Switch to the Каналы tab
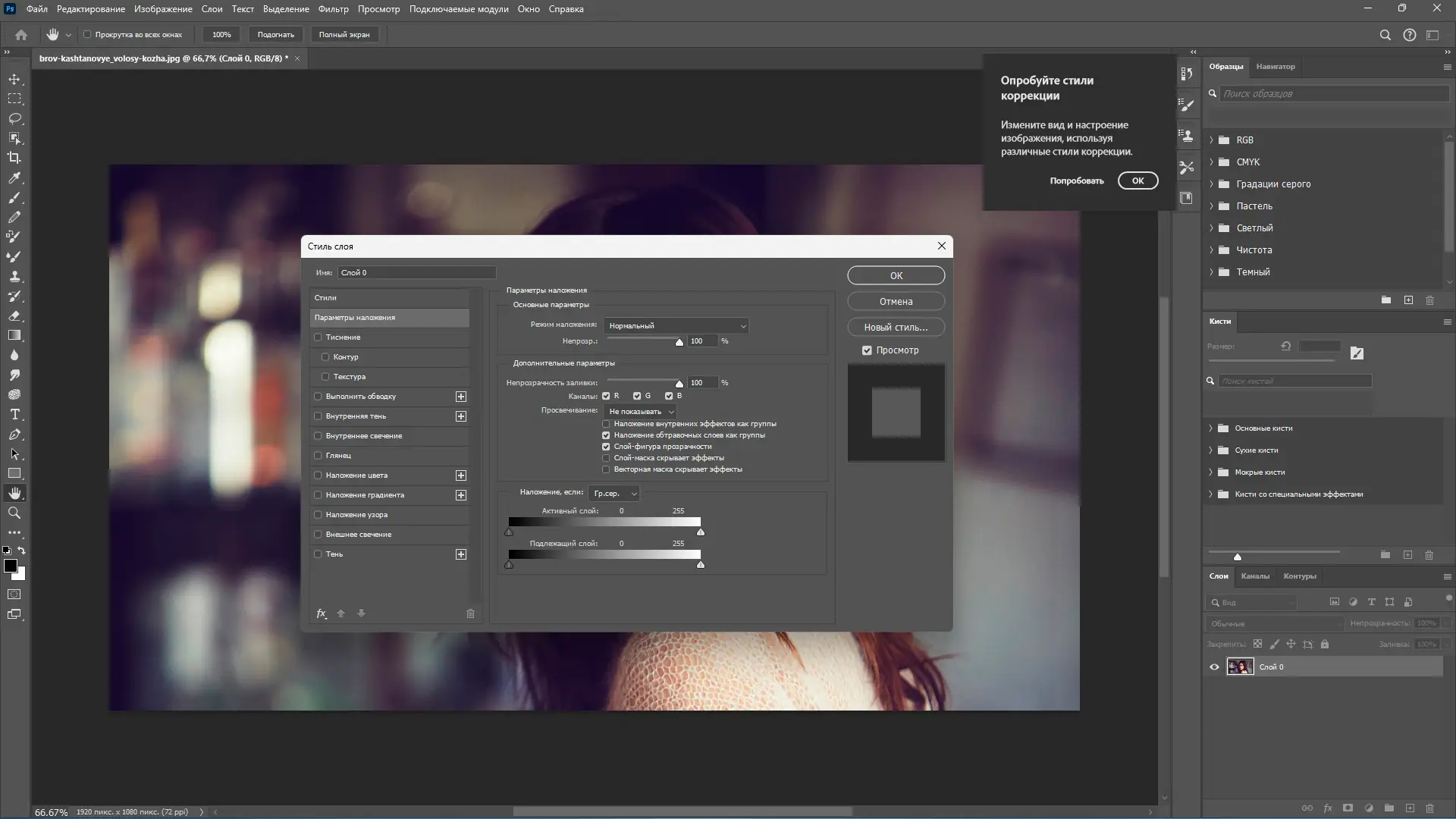 1254,576
